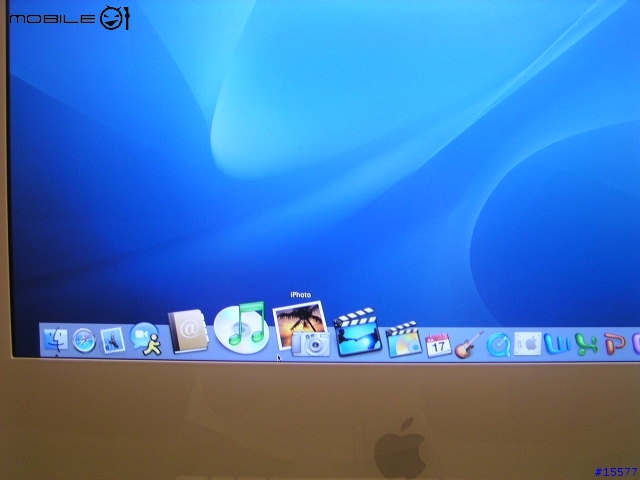This screenshot has height=480, width=640.
Task: Launch Microsoft PowerPoint orange P icon
Action: click(x=615, y=343)
